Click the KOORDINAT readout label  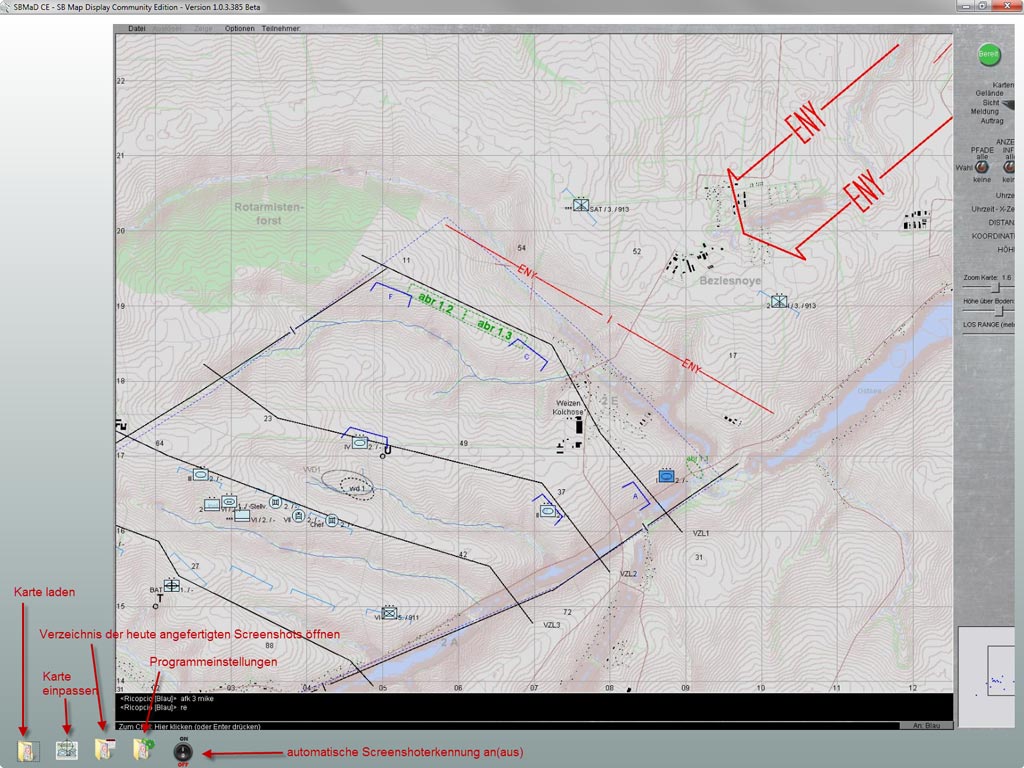(993, 236)
